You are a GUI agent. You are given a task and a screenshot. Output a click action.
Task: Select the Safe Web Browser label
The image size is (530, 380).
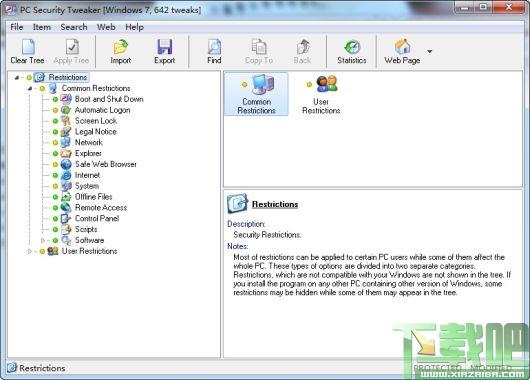(106, 164)
